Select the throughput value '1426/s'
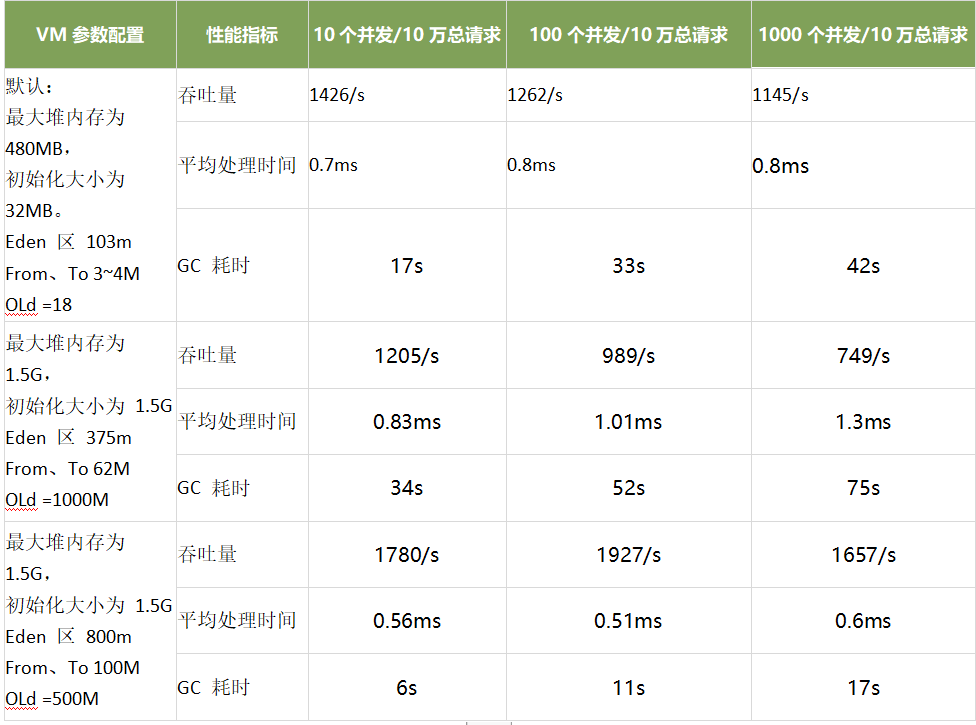The image size is (976, 725). [337, 95]
